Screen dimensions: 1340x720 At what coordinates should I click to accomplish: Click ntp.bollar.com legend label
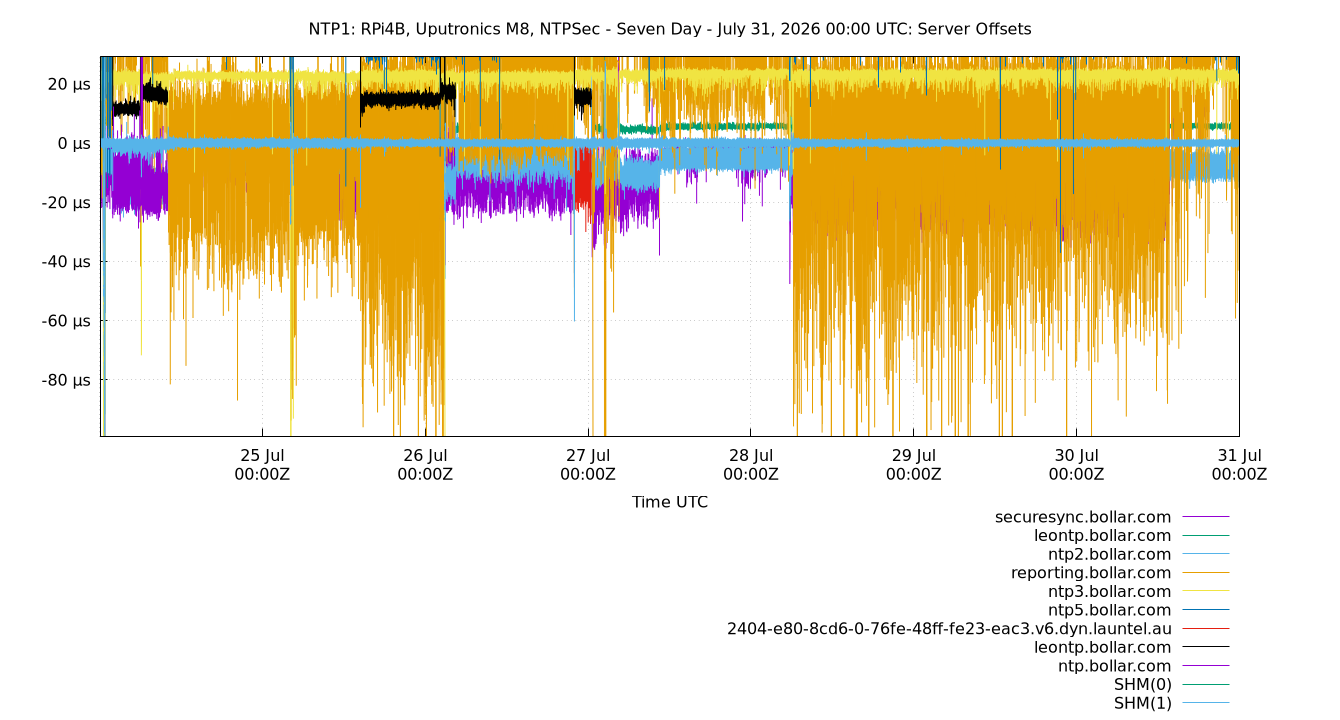point(1114,666)
